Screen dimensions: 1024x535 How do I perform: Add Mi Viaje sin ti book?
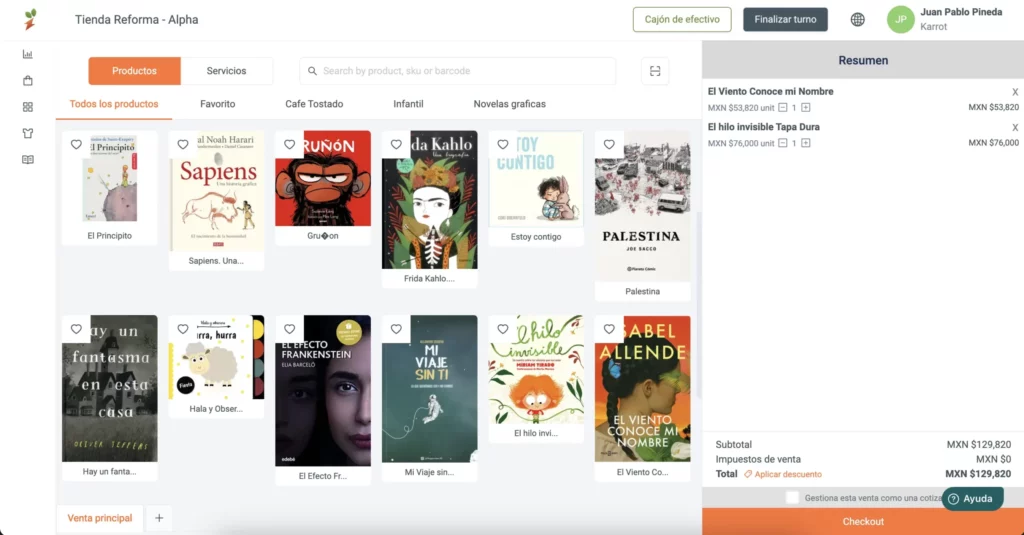coord(430,398)
